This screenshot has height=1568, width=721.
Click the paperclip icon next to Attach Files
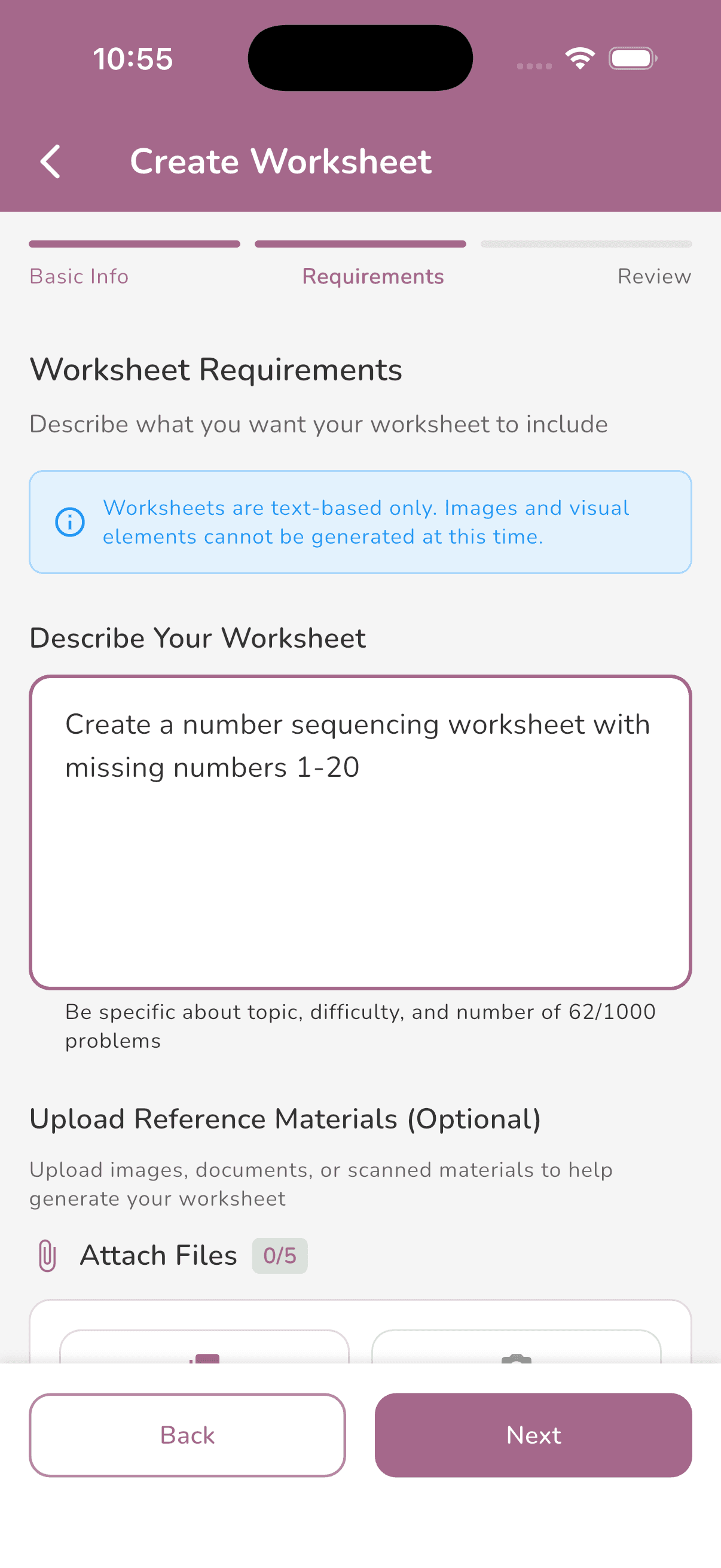pyautogui.click(x=47, y=1255)
